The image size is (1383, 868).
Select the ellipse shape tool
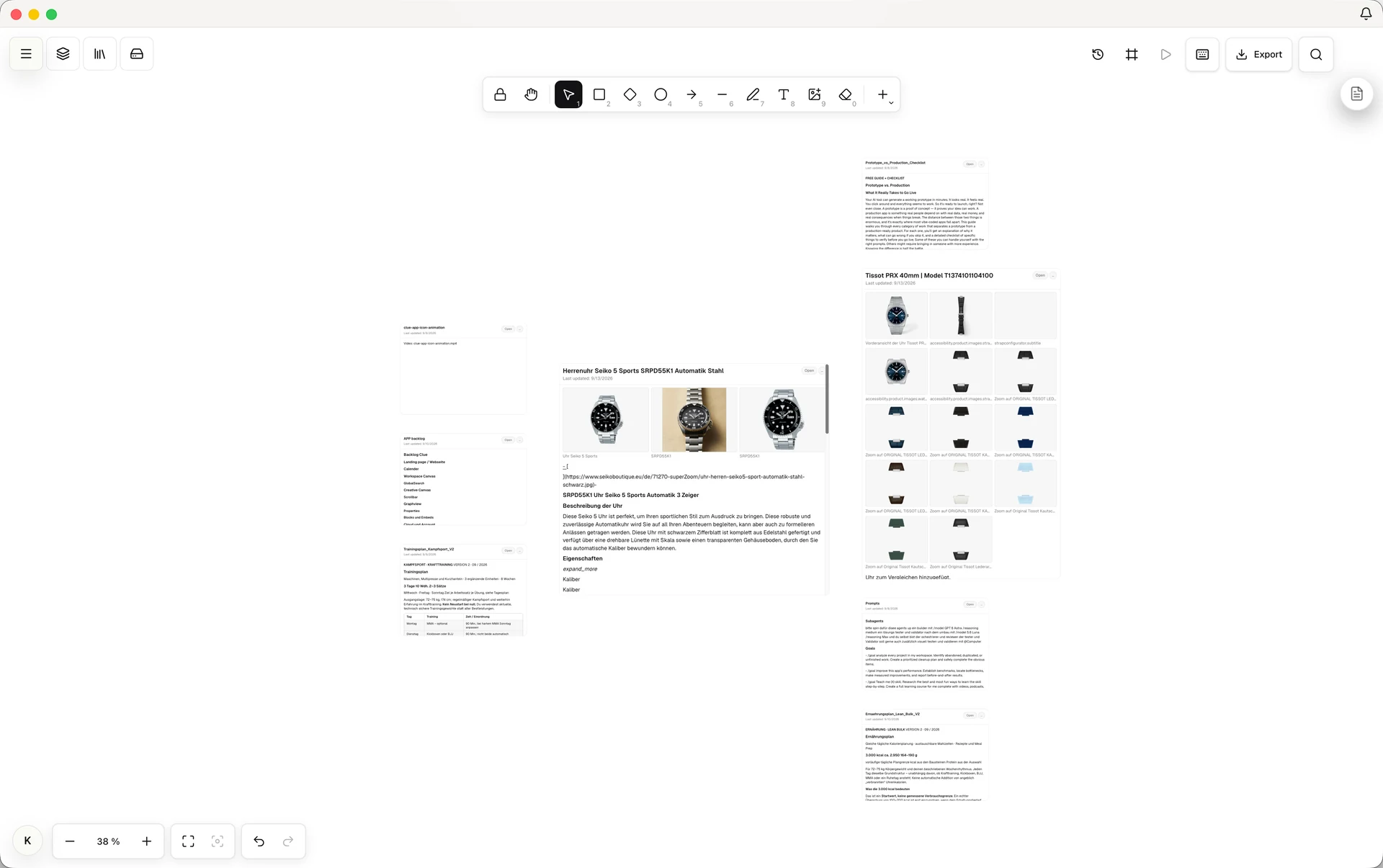coord(661,94)
